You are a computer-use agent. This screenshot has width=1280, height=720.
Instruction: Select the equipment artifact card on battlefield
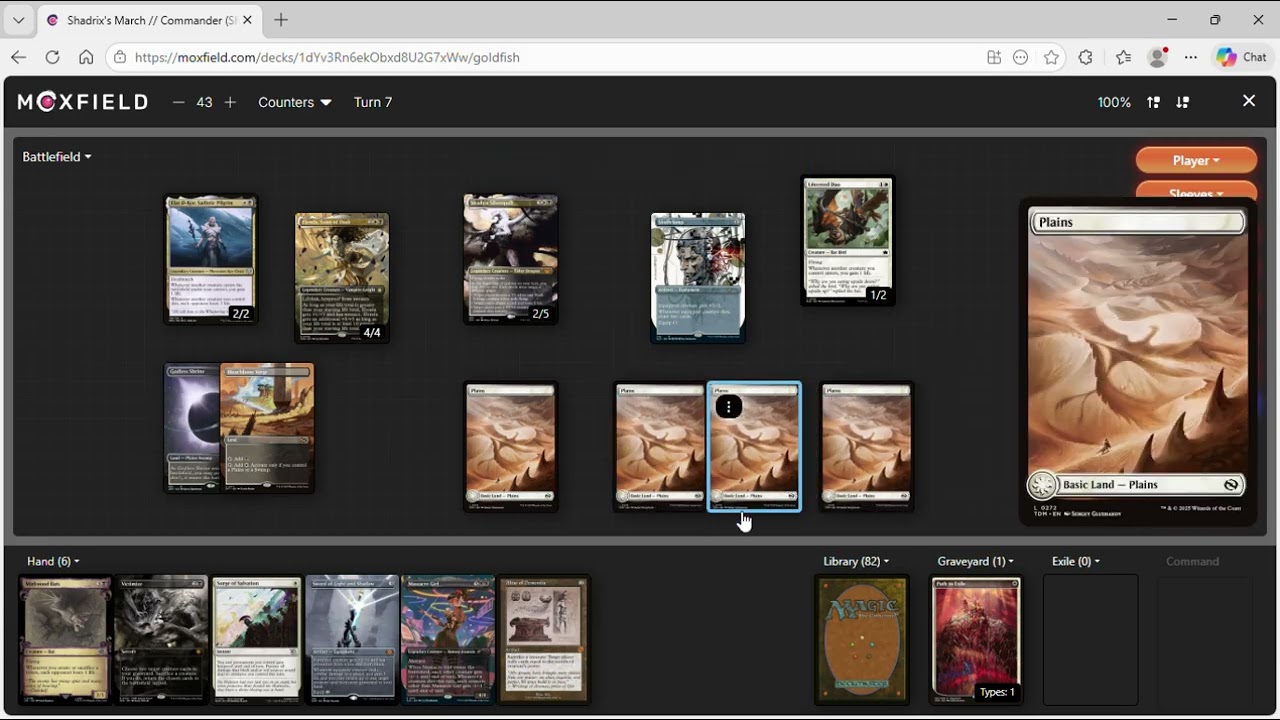698,278
